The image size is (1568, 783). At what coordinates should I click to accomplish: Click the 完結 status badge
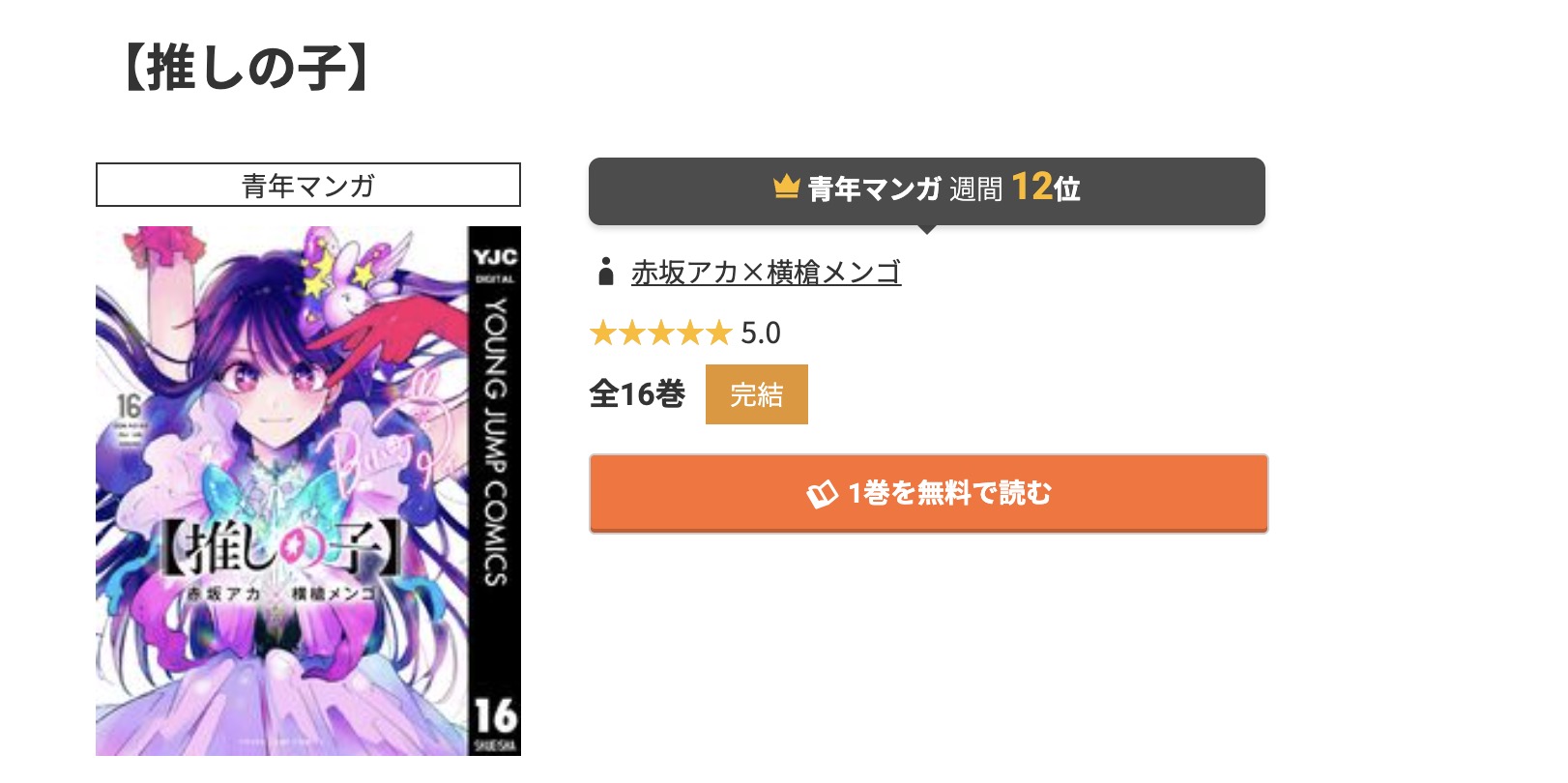(757, 394)
